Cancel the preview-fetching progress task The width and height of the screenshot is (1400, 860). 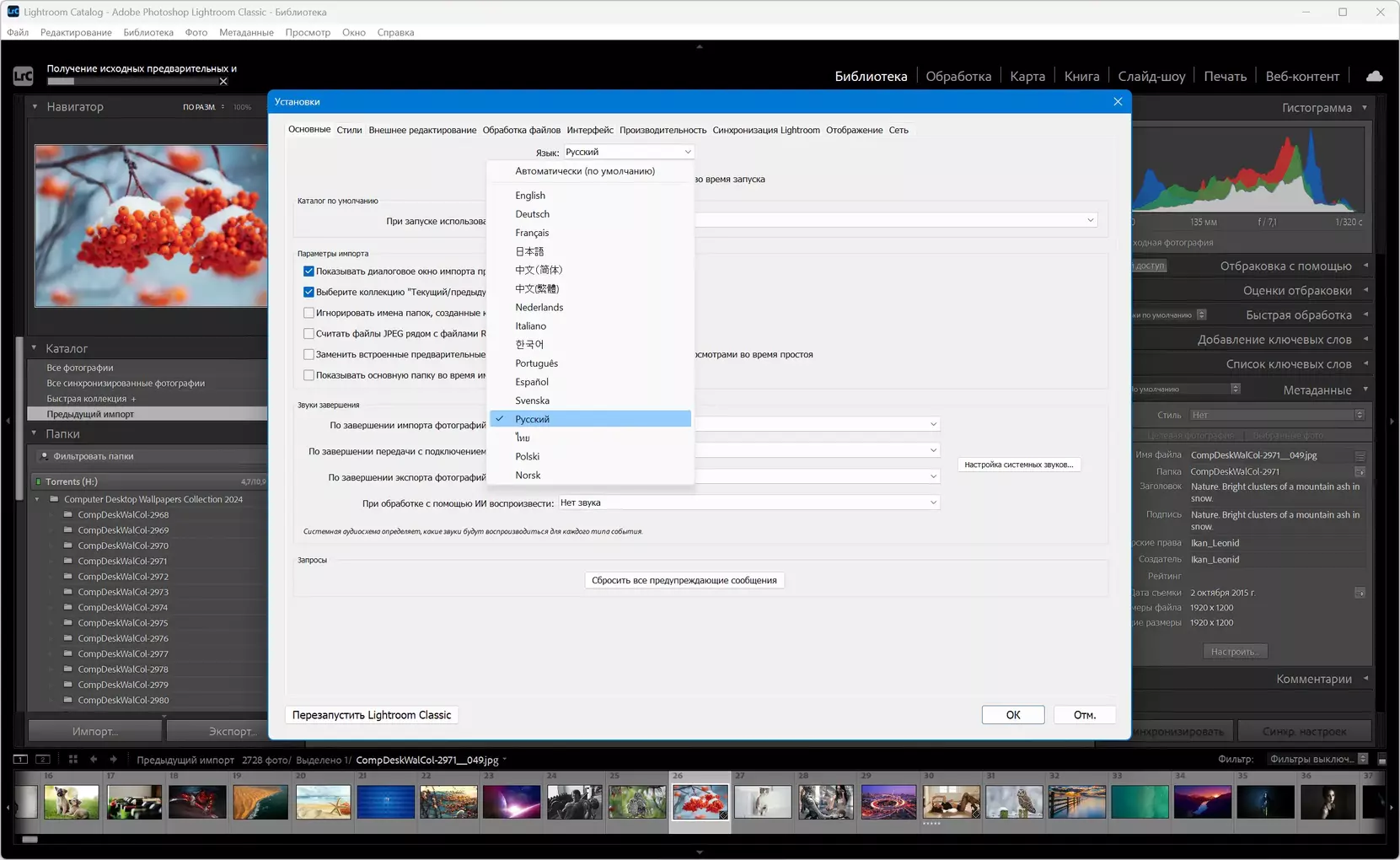tap(223, 82)
